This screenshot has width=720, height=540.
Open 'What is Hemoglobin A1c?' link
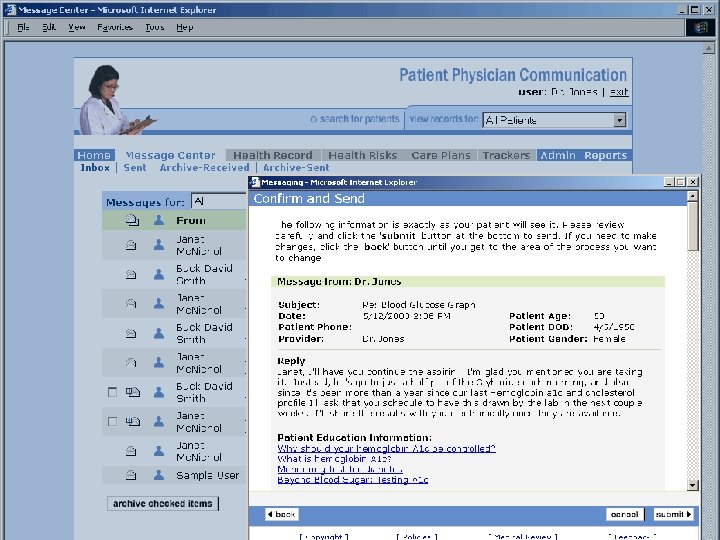(x=334, y=459)
